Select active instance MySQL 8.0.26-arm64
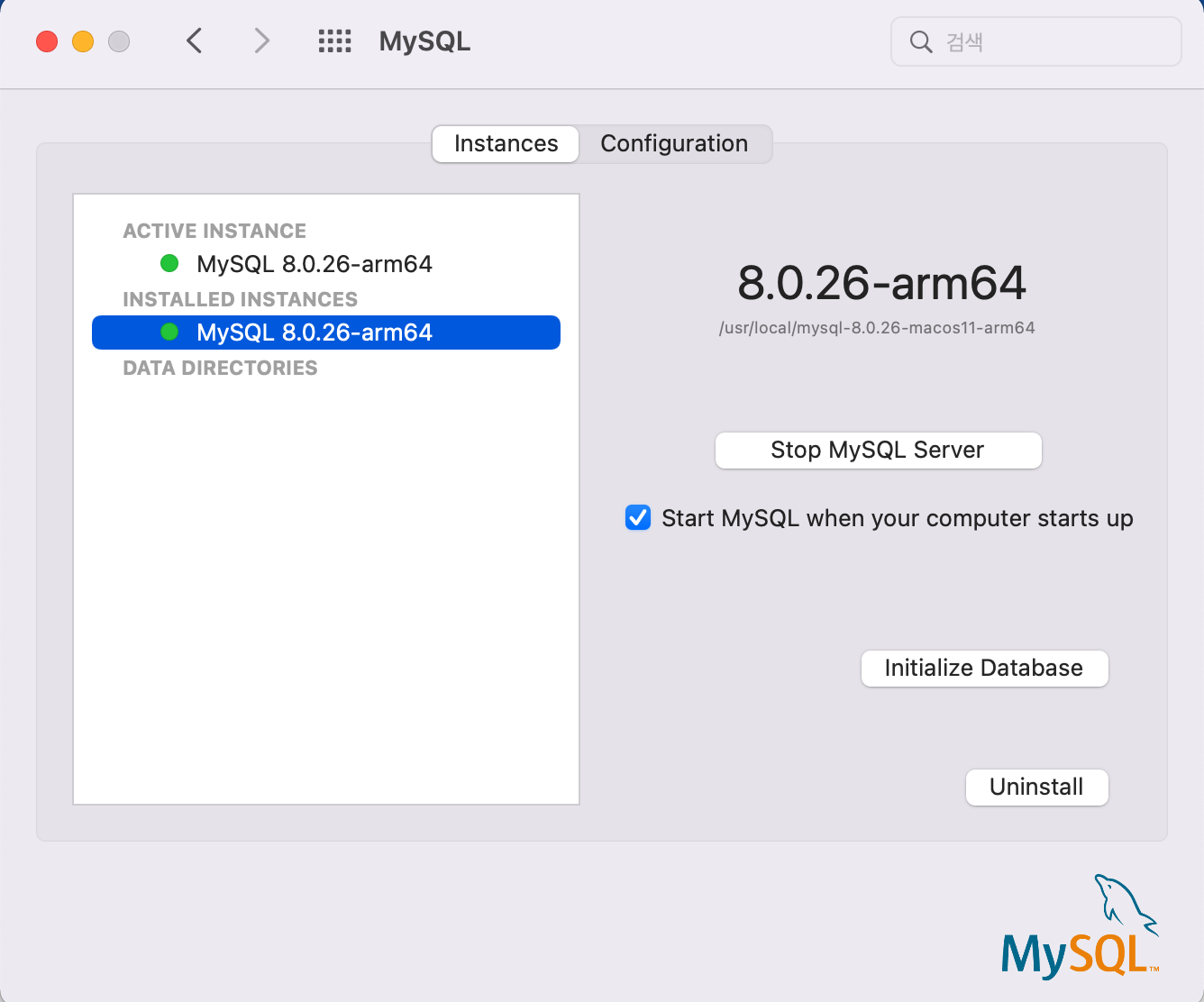The height and width of the screenshot is (1002, 1204). [326, 264]
